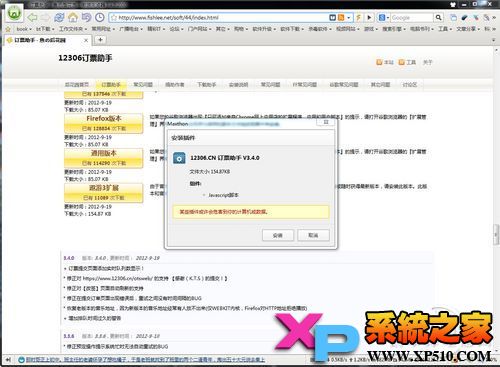Screen dimensions: 500x367
Task: Open the 关于 link in the page header
Action: pos(427,62)
